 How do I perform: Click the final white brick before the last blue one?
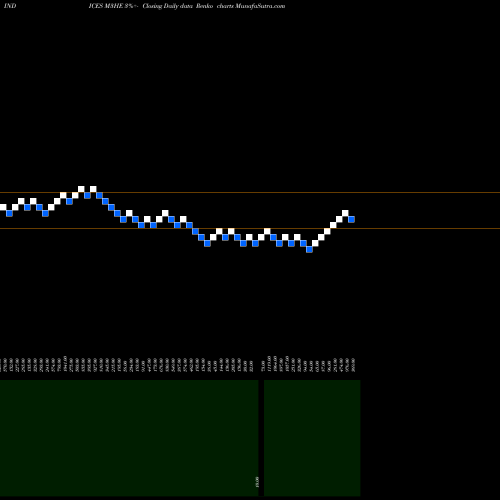[x=345, y=213]
